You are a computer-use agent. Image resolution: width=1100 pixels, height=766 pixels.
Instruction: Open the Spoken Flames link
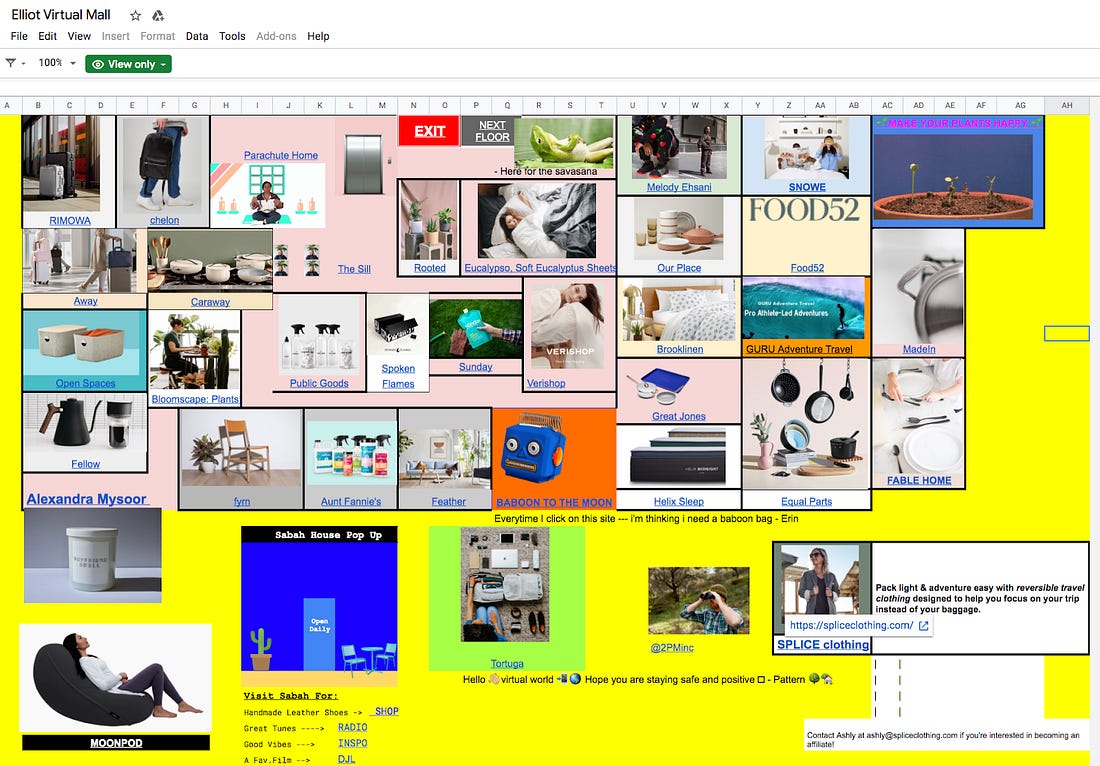(x=398, y=376)
